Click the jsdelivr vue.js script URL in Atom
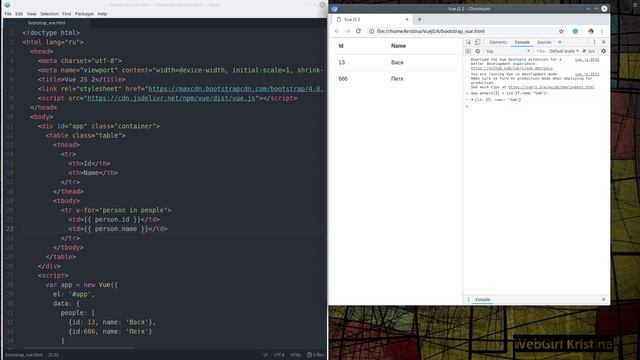The image size is (640, 360). 171,98
